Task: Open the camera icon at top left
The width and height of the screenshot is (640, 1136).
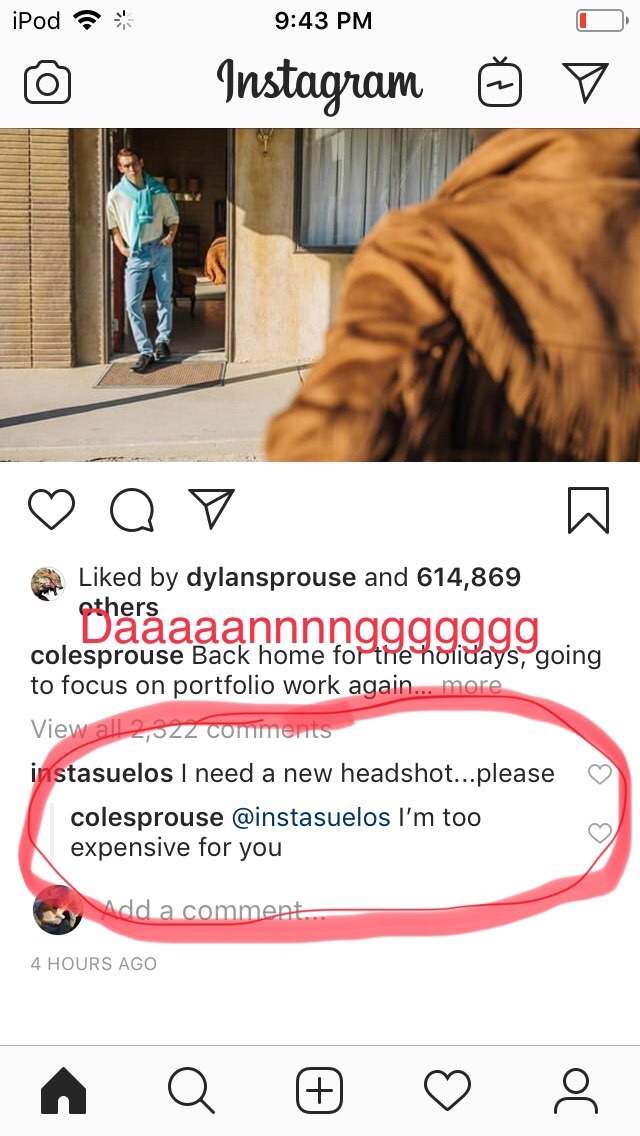Action: [x=47, y=83]
